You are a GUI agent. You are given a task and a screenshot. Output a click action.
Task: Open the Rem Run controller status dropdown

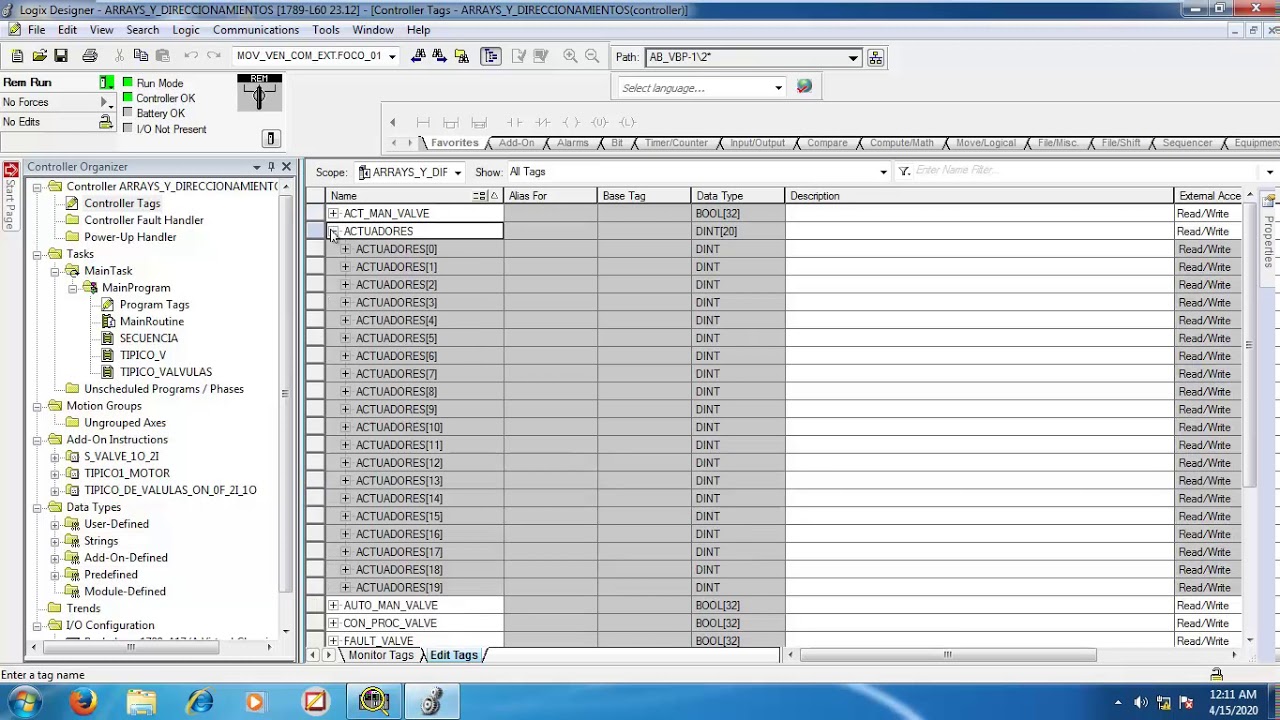(107, 82)
